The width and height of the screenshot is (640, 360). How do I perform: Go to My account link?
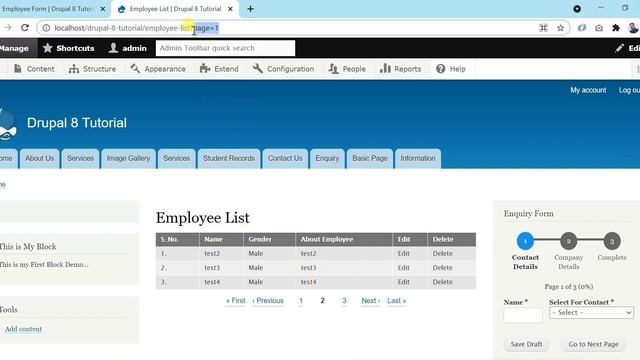coord(588,90)
